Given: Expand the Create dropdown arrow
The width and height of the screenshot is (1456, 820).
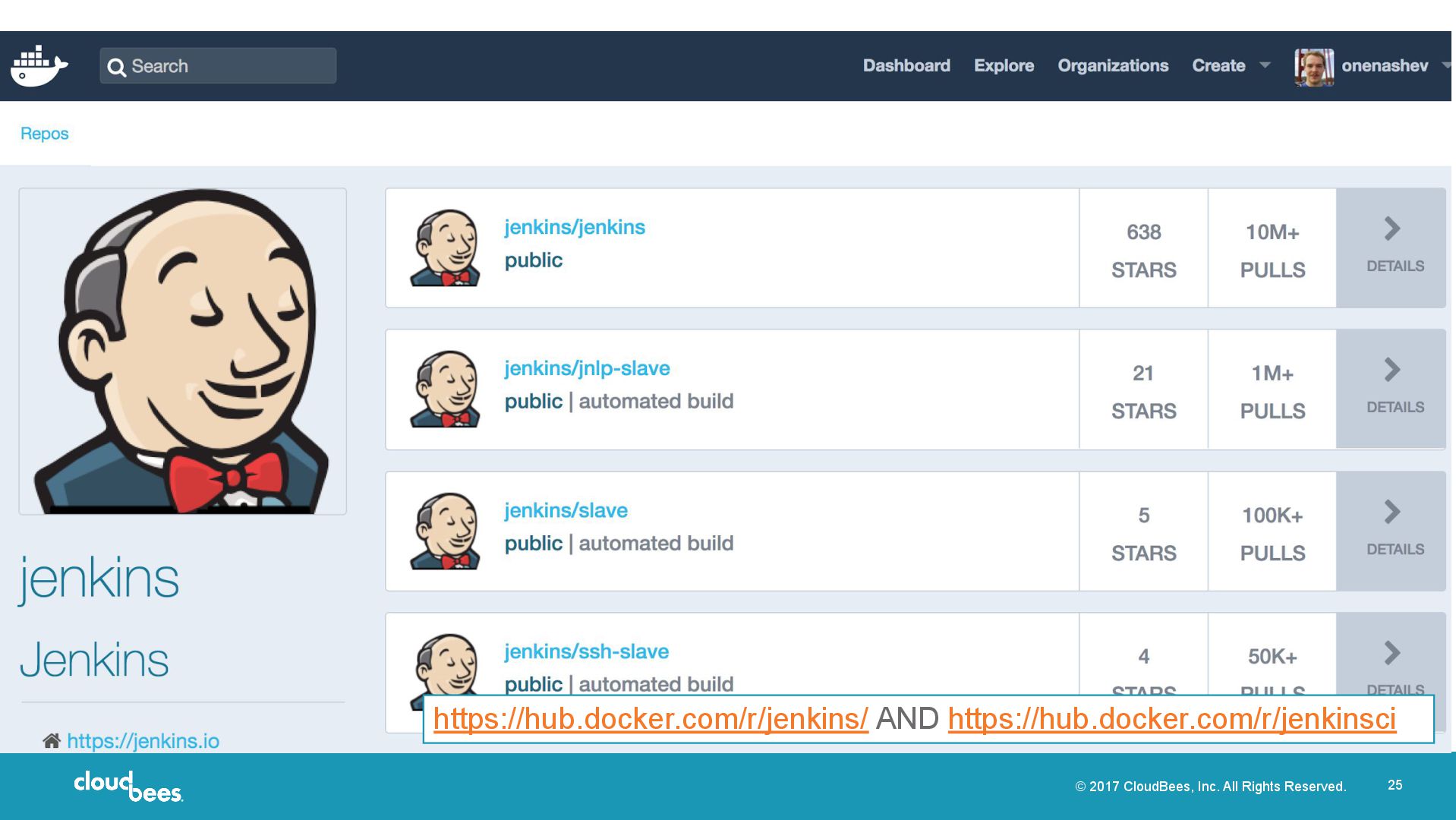Looking at the screenshot, I should 1265,65.
